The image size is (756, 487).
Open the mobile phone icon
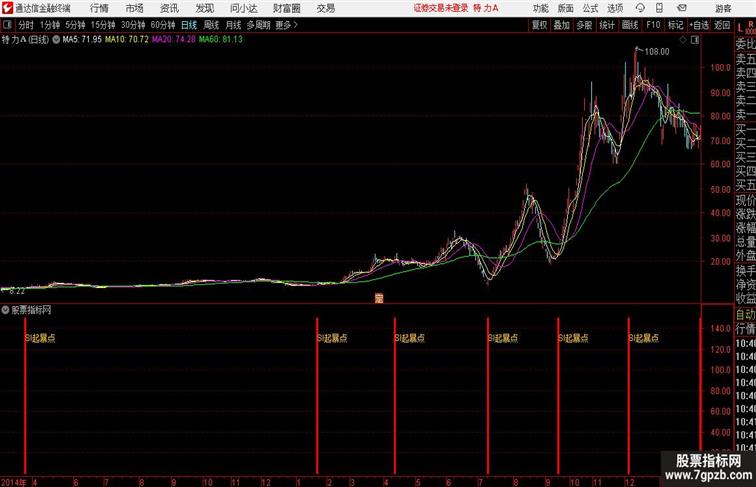[x=659, y=8]
